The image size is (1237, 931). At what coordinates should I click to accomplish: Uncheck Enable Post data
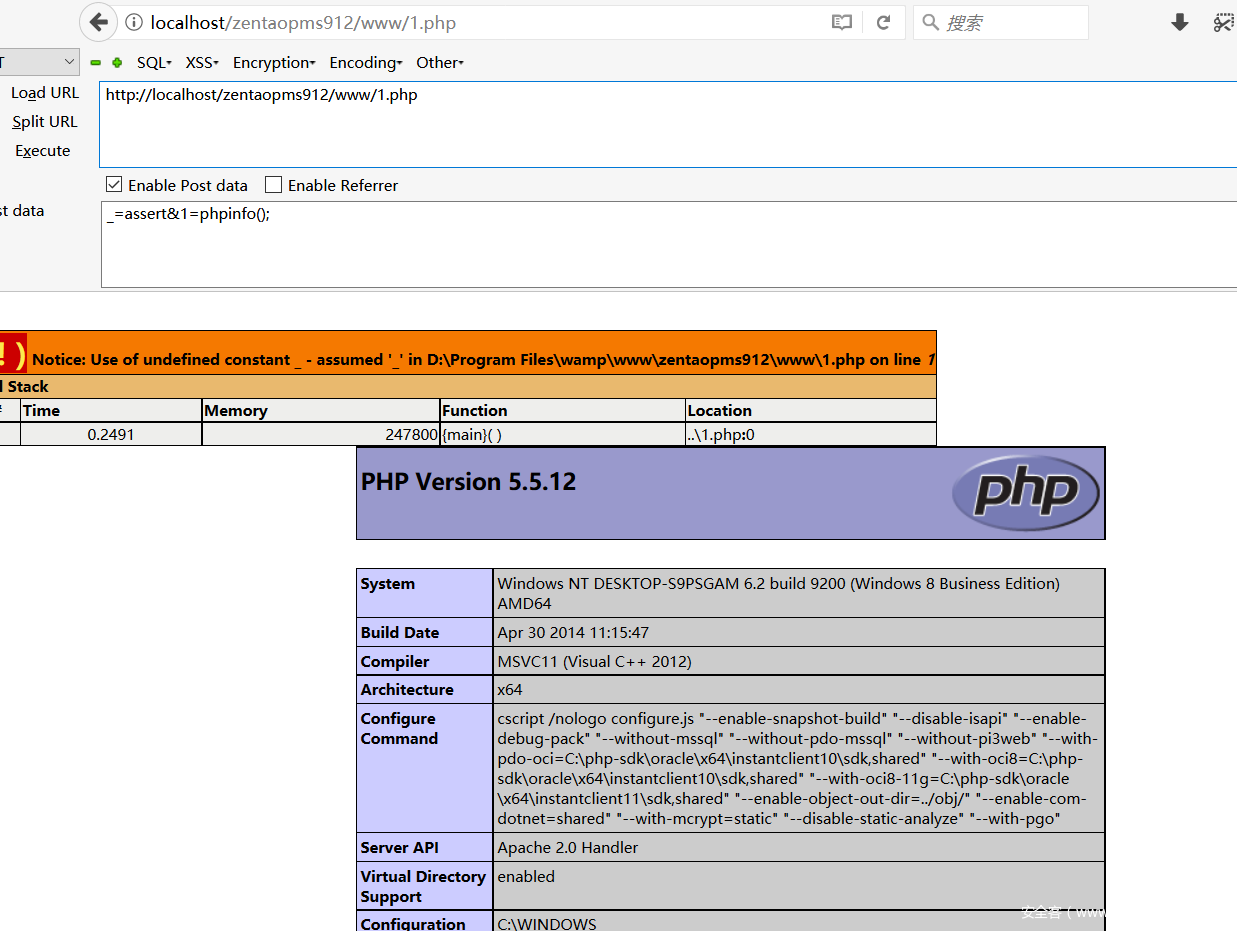click(x=115, y=185)
